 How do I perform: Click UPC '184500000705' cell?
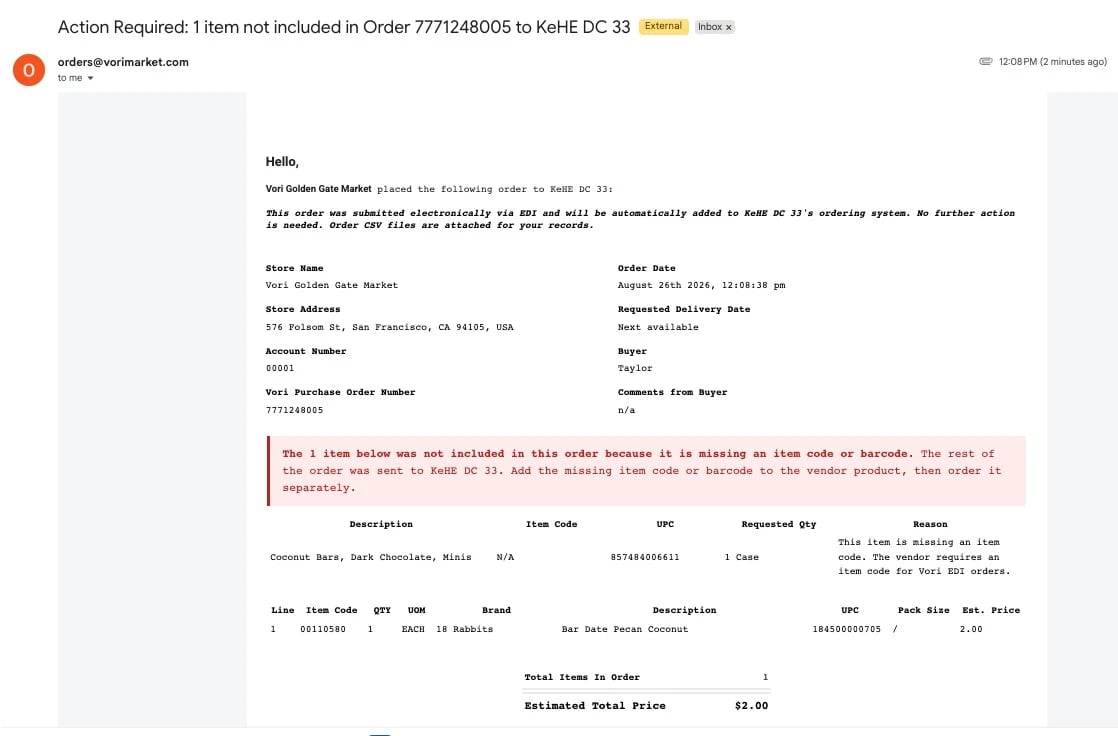[847, 629]
